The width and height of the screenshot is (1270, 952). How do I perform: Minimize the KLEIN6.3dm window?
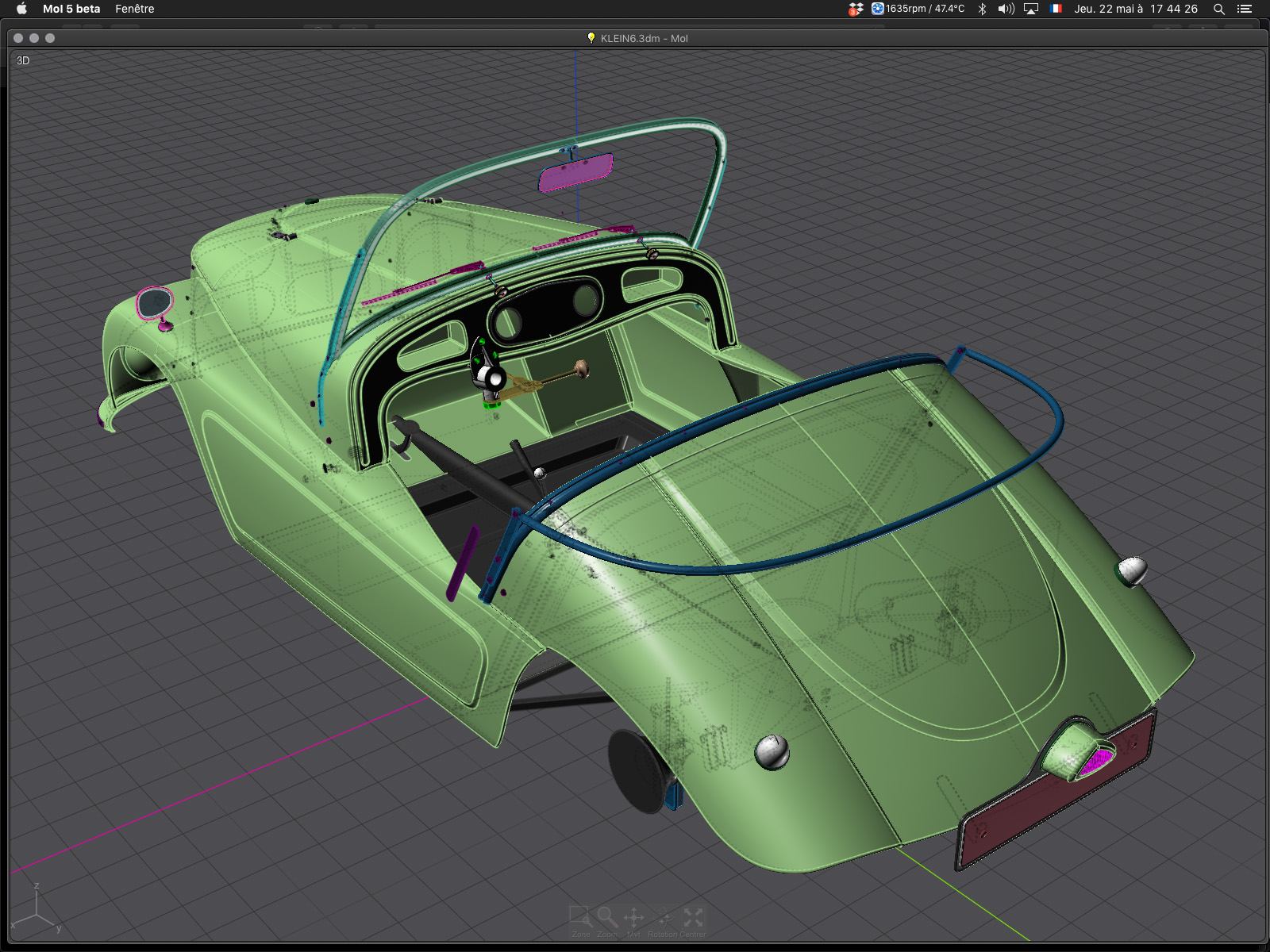(x=34, y=38)
